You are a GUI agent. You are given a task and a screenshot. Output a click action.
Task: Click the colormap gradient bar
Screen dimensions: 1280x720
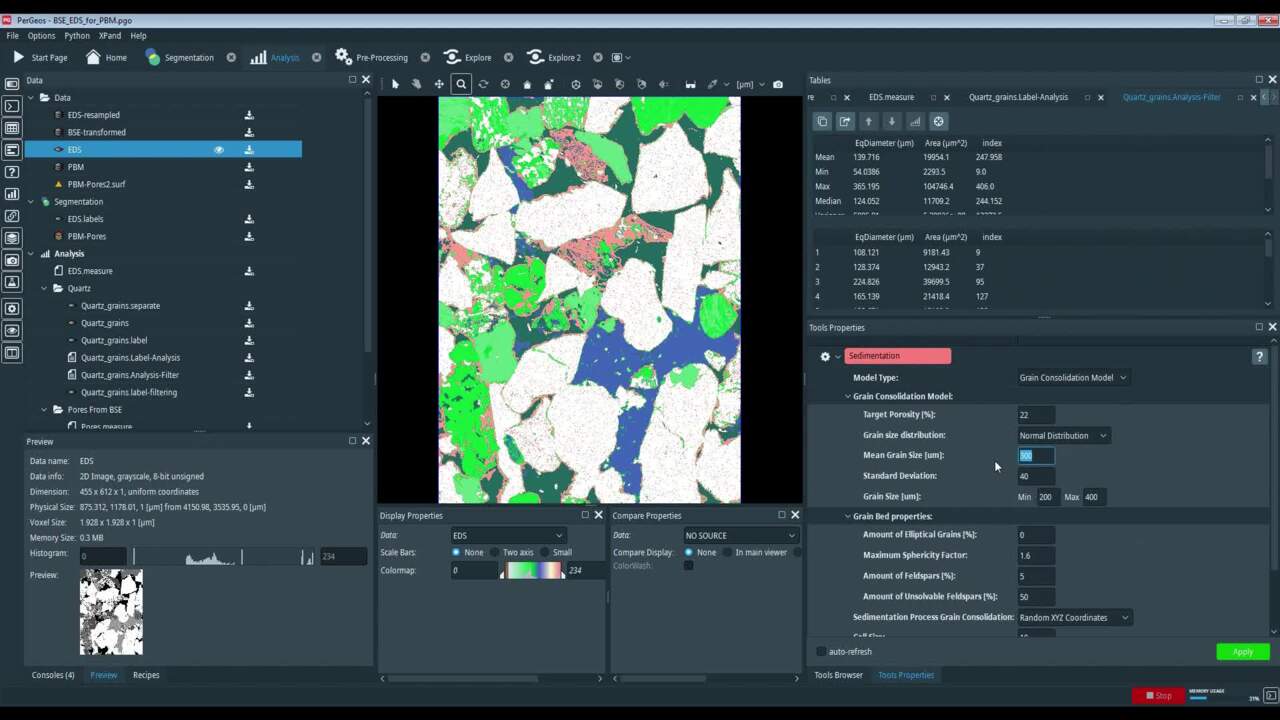click(533, 571)
